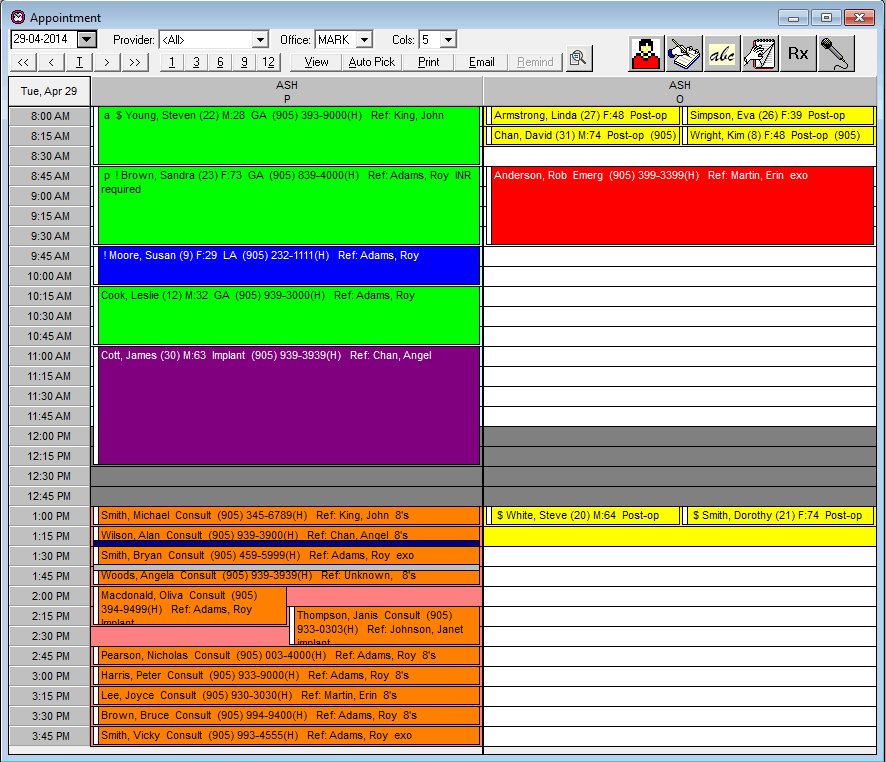886x762 pixels.
Task: Click the microphone dictation icon
Action: click(x=836, y=54)
